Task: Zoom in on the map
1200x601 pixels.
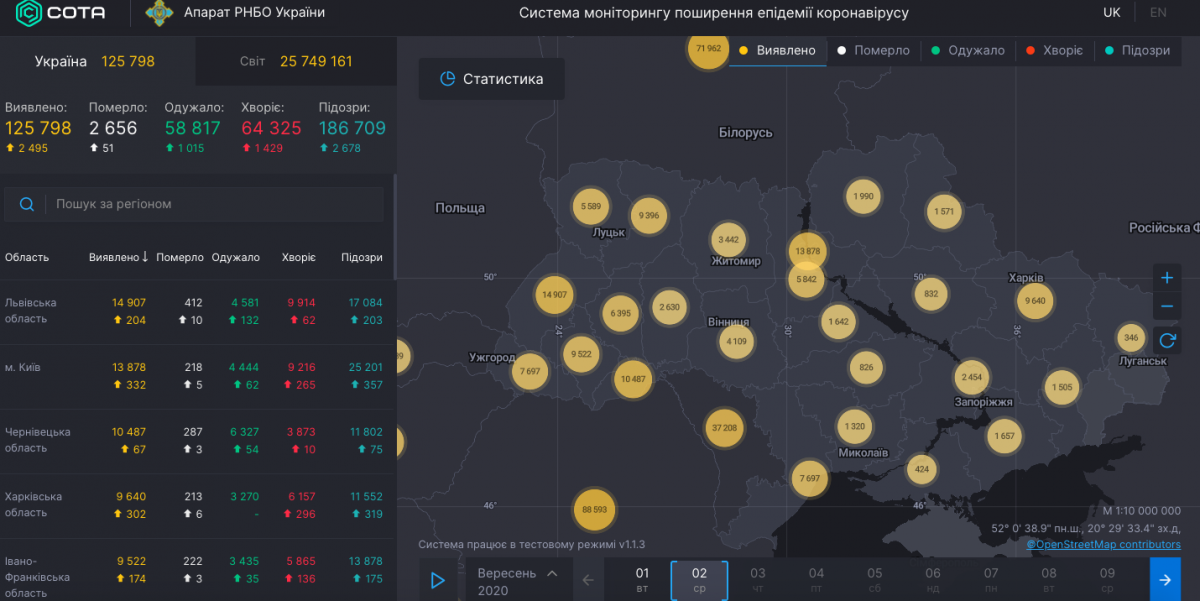Action: coord(1166,277)
